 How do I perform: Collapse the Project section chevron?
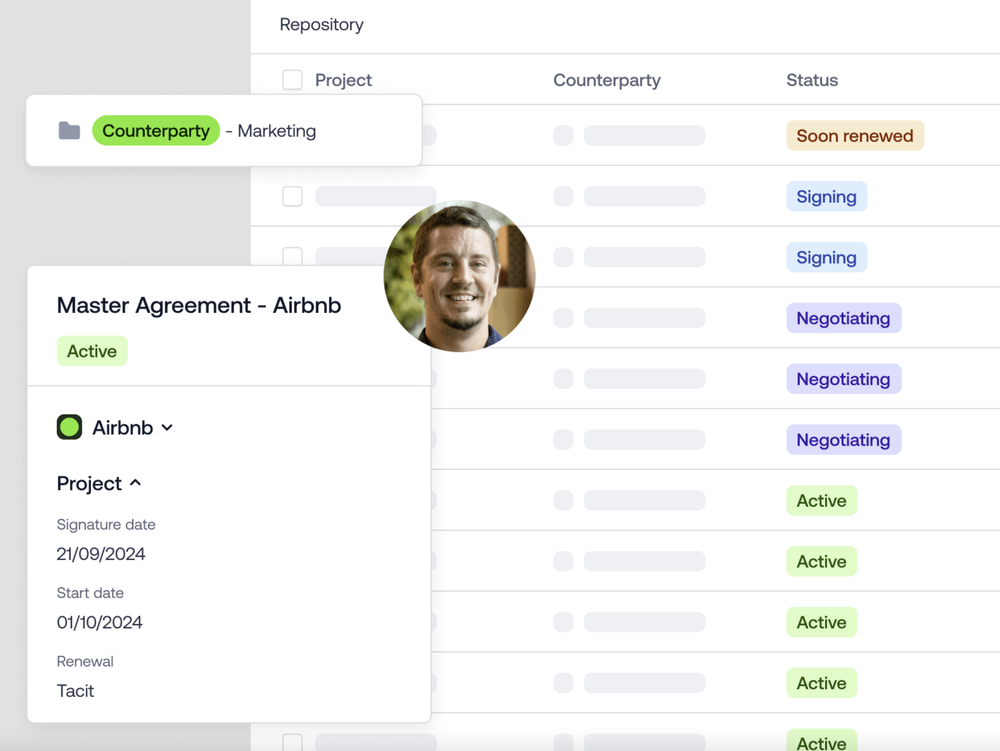click(x=135, y=483)
